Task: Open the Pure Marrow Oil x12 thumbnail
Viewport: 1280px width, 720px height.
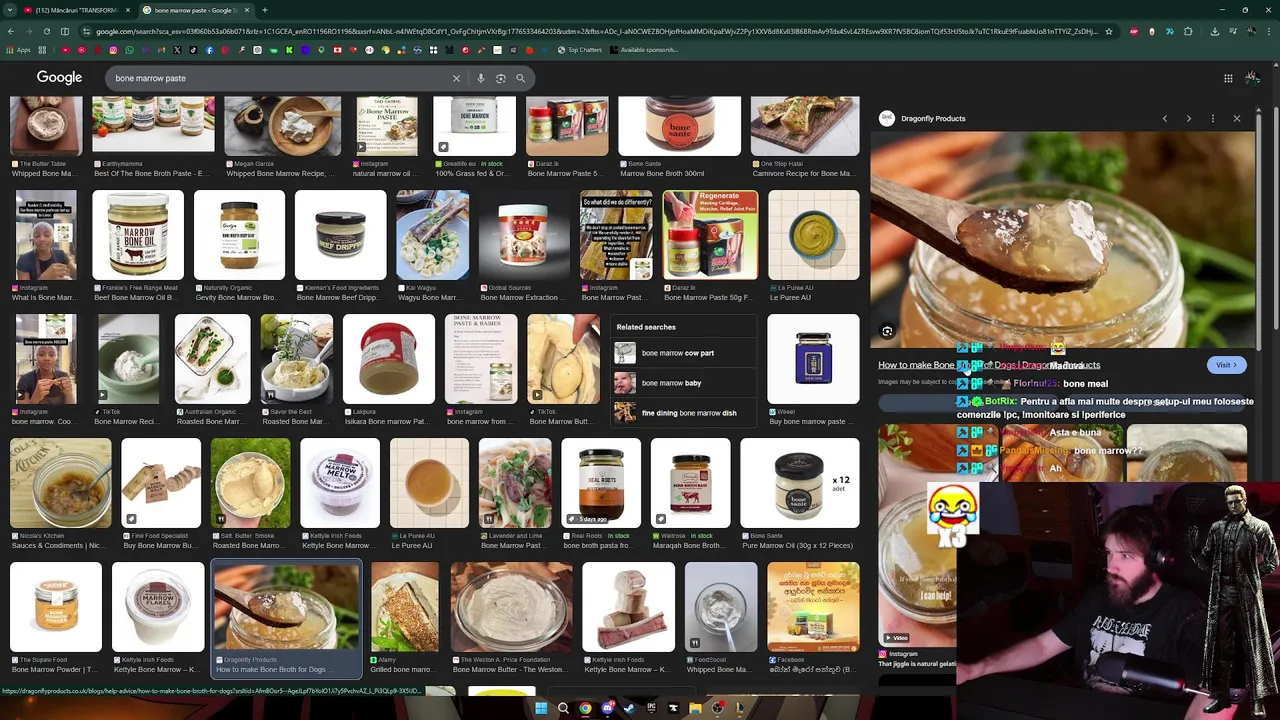Action: 799,483
